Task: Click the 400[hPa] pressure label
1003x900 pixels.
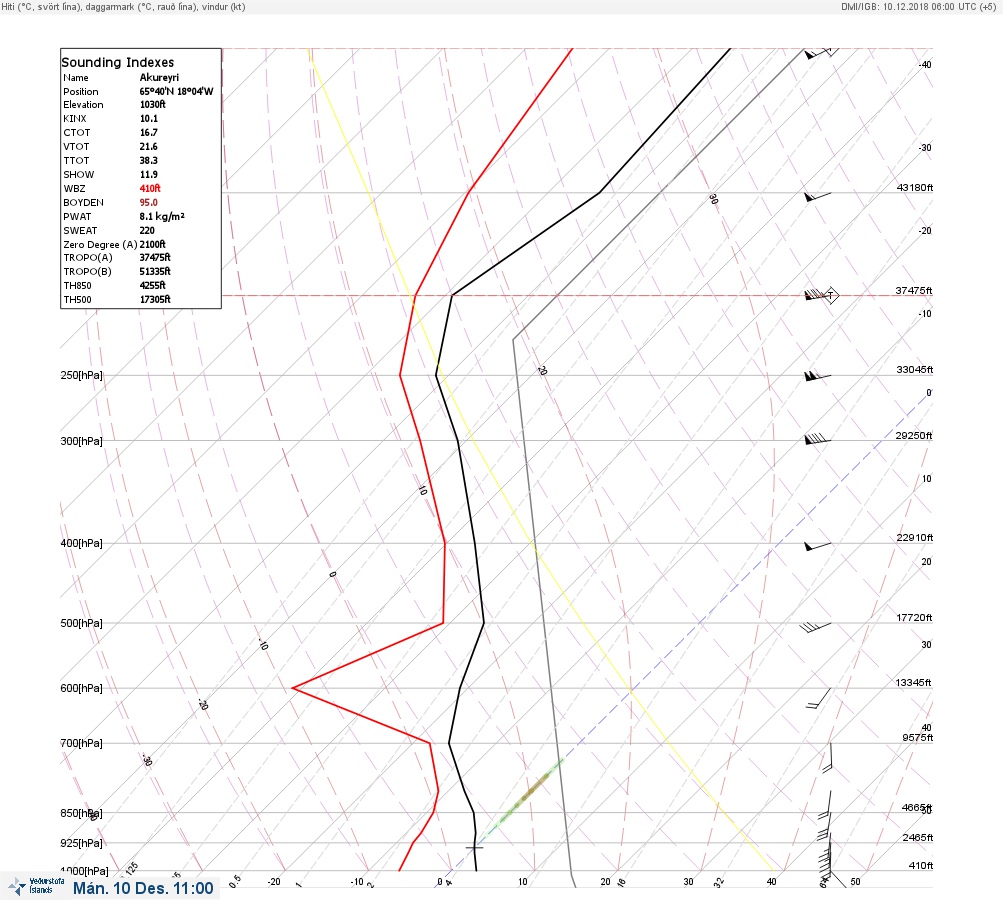Action: tap(81, 543)
